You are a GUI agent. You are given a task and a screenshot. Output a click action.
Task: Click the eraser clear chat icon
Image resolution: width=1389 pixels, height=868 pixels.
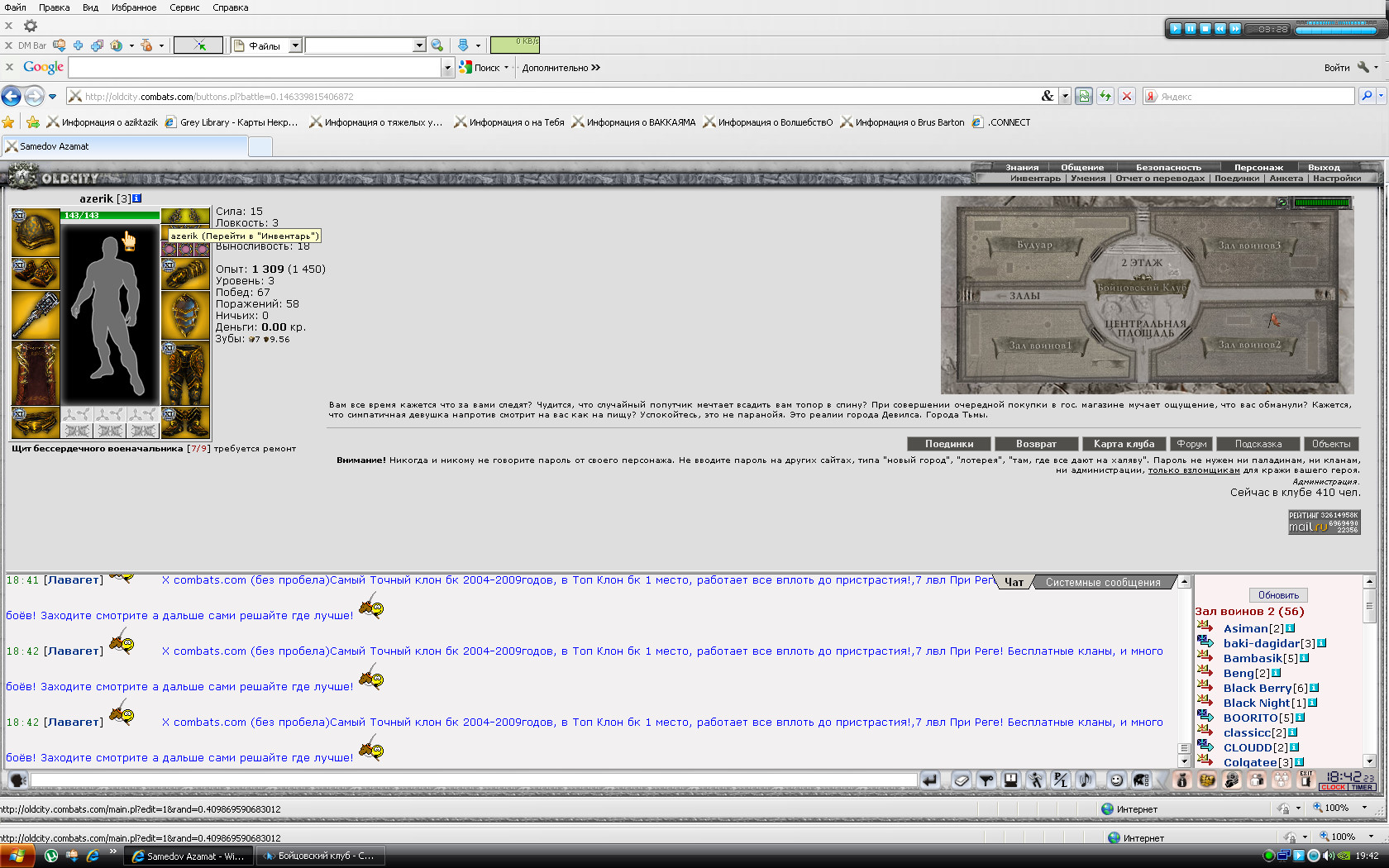tap(961, 780)
